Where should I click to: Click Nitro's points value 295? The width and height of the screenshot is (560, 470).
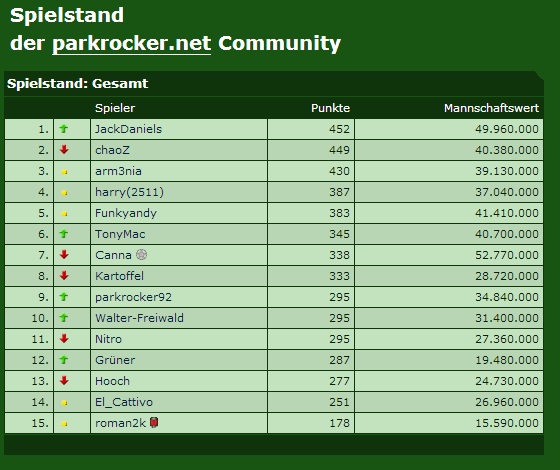point(339,339)
